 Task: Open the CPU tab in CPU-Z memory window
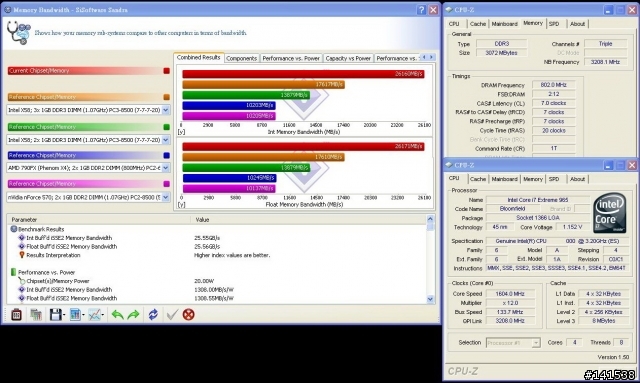pos(454,24)
